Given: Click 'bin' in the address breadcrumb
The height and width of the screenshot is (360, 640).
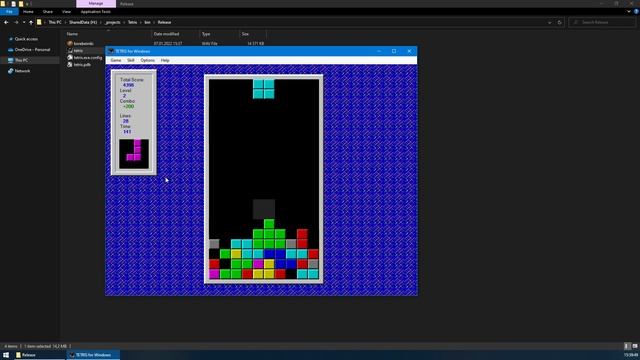Looking at the screenshot, I should point(147,22).
